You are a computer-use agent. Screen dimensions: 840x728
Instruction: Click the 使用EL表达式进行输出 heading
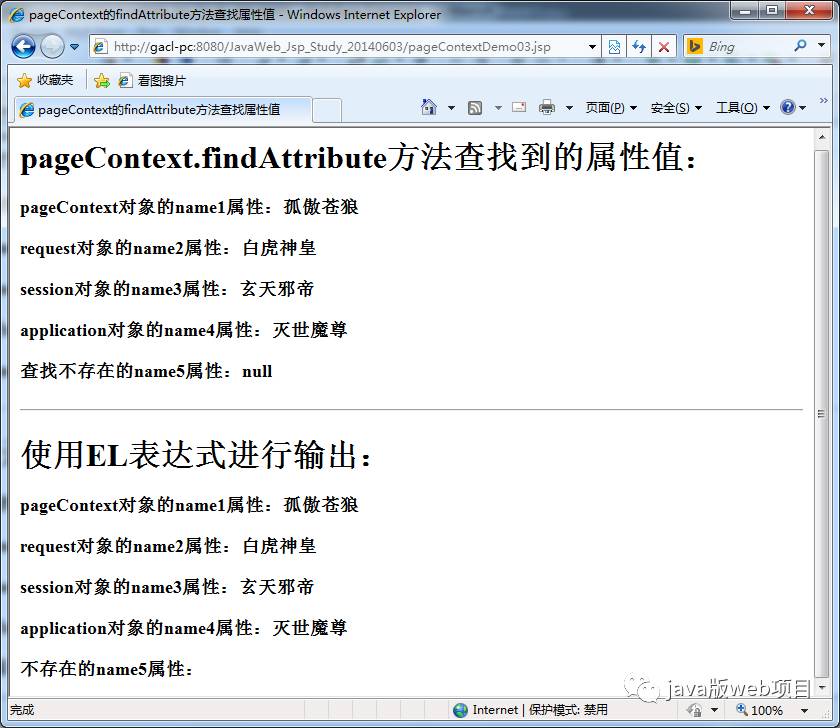point(196,455)
